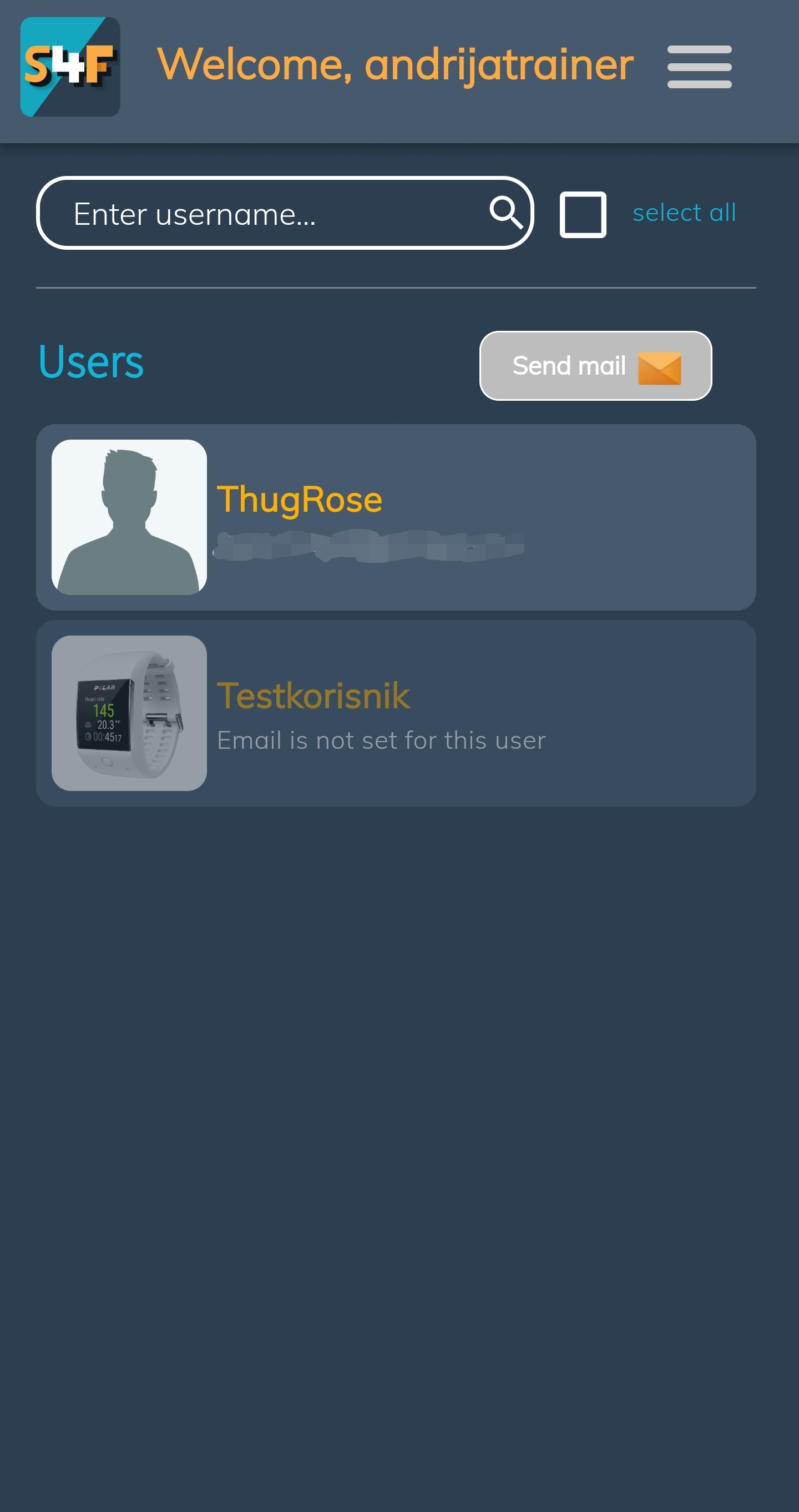Open Testkorisnik's Polar watch avatar
This screenshot has width=799, height=1512.
pyautogui.click(x=129, y=713)
